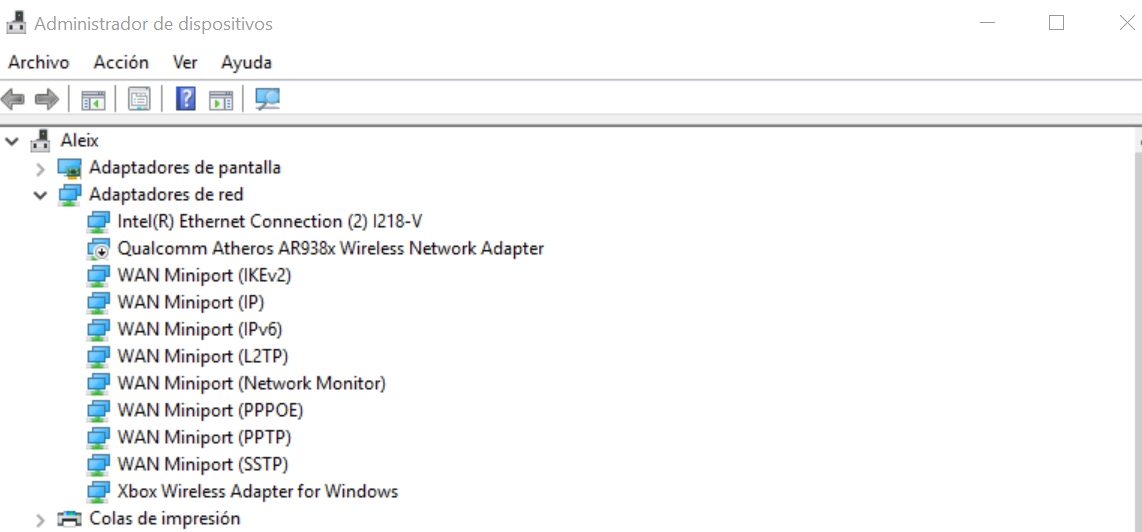This screenshot has width=1142, height=532.
Task: Open the Ayuda menu
Action: click(x=246, y=63)
